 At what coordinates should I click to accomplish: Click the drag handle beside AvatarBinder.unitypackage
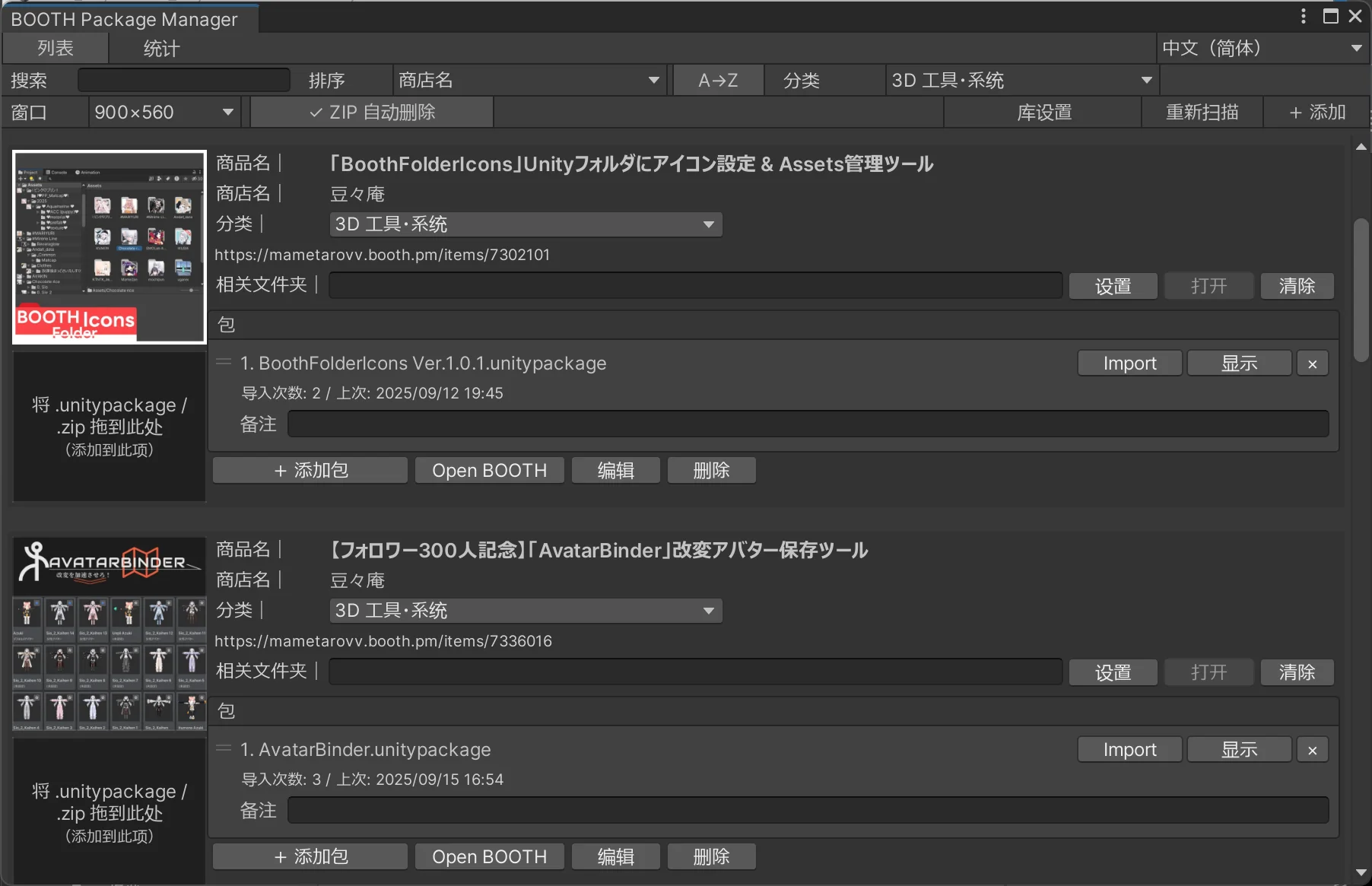pos(224,749)
